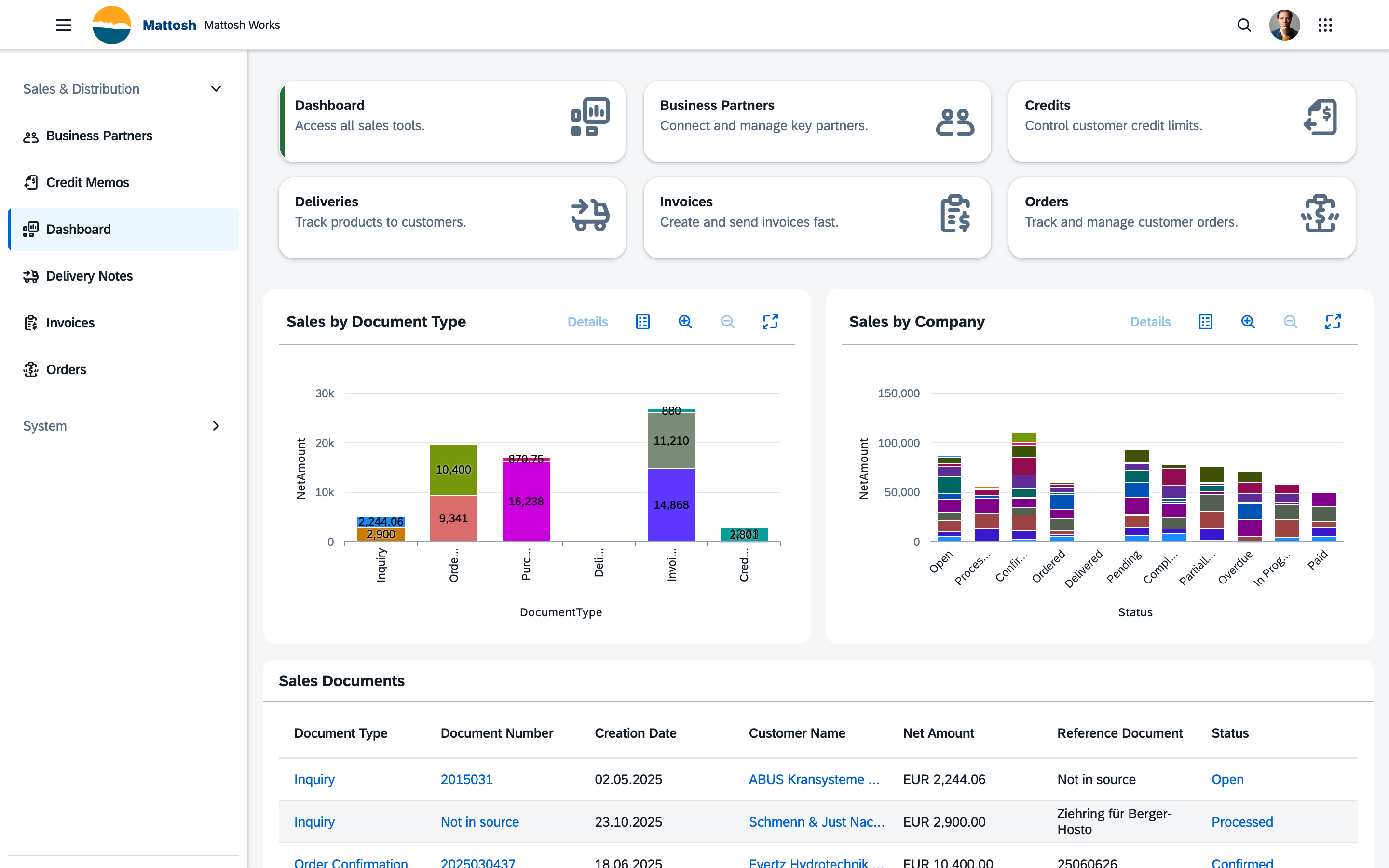Open document number 2015031
Viewport: 1389px width, 868px height.
pyautogui.click(x=466, y=779)
